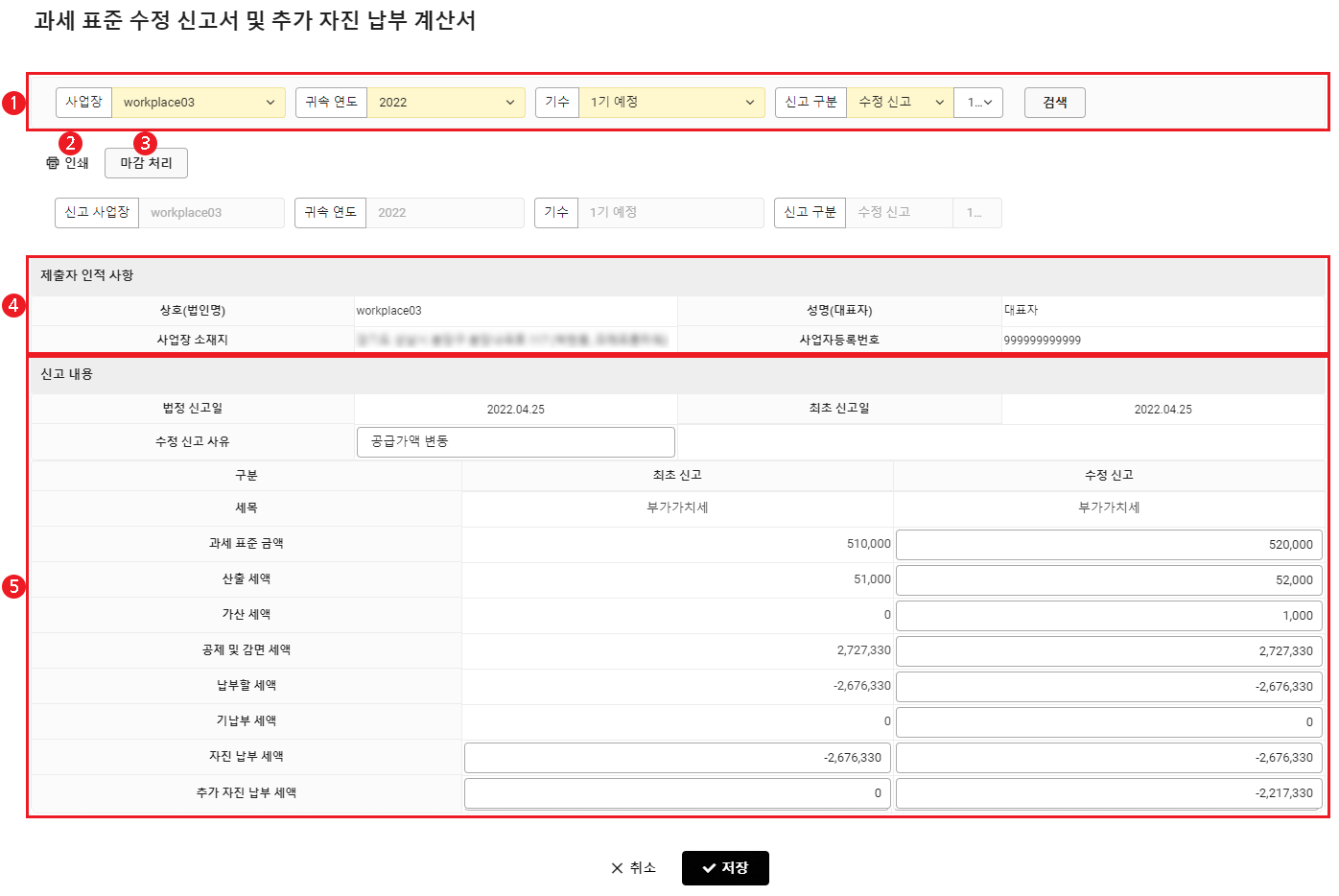Viewport: 1339px width, 896px height.
Task: Click the printer icon next to 인쇄
Action: click(x=53, y=163)
